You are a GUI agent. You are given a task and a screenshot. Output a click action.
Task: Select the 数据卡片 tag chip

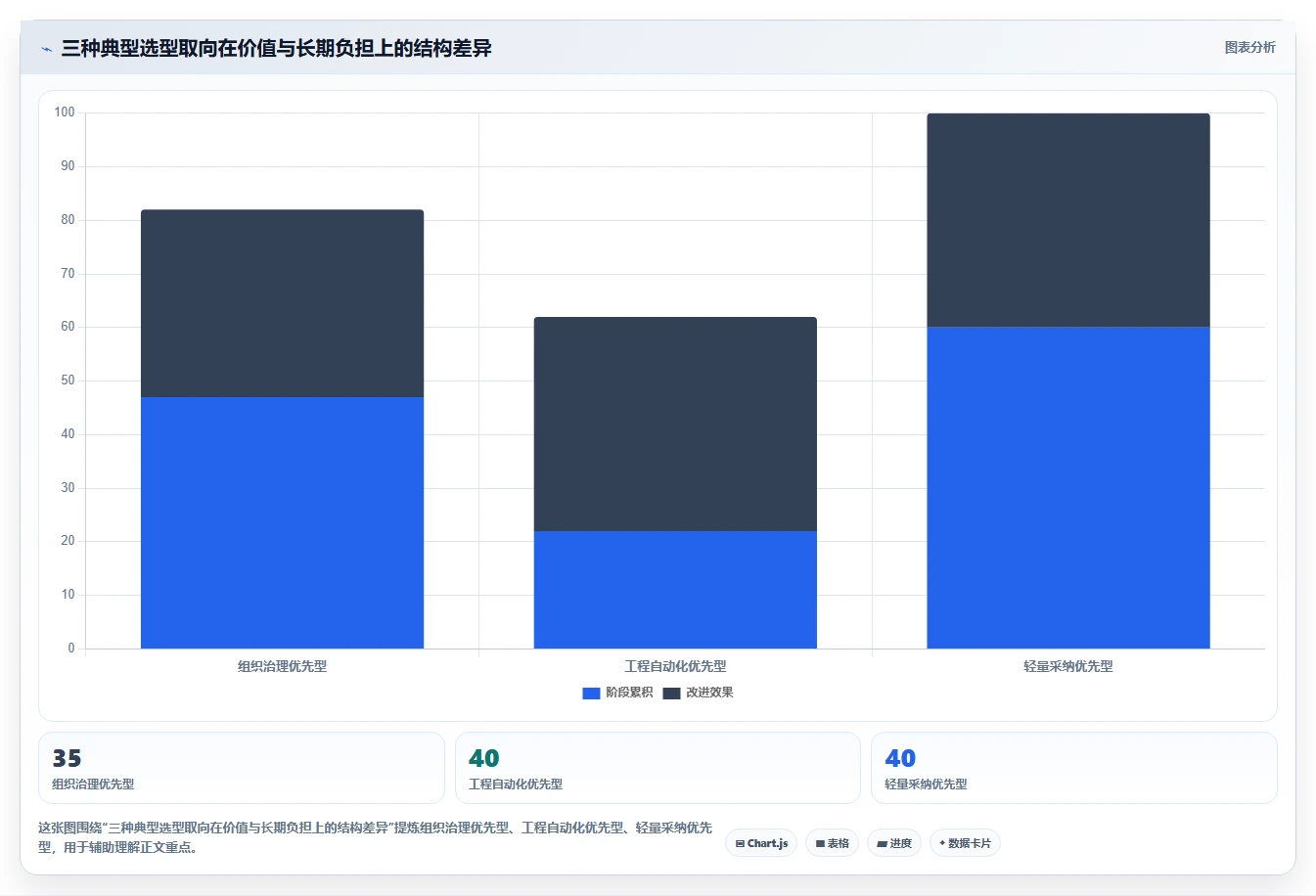pos(965,843)
